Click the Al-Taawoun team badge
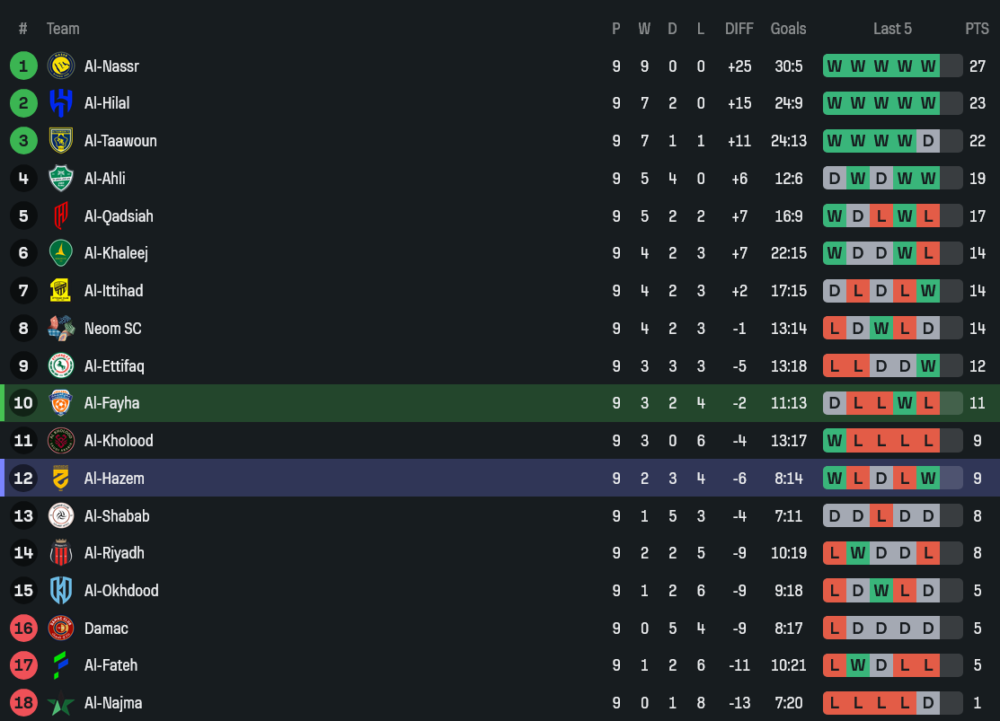Image resolution: width=1000 pixels, height=721 pixels. [x=61, y=141]
